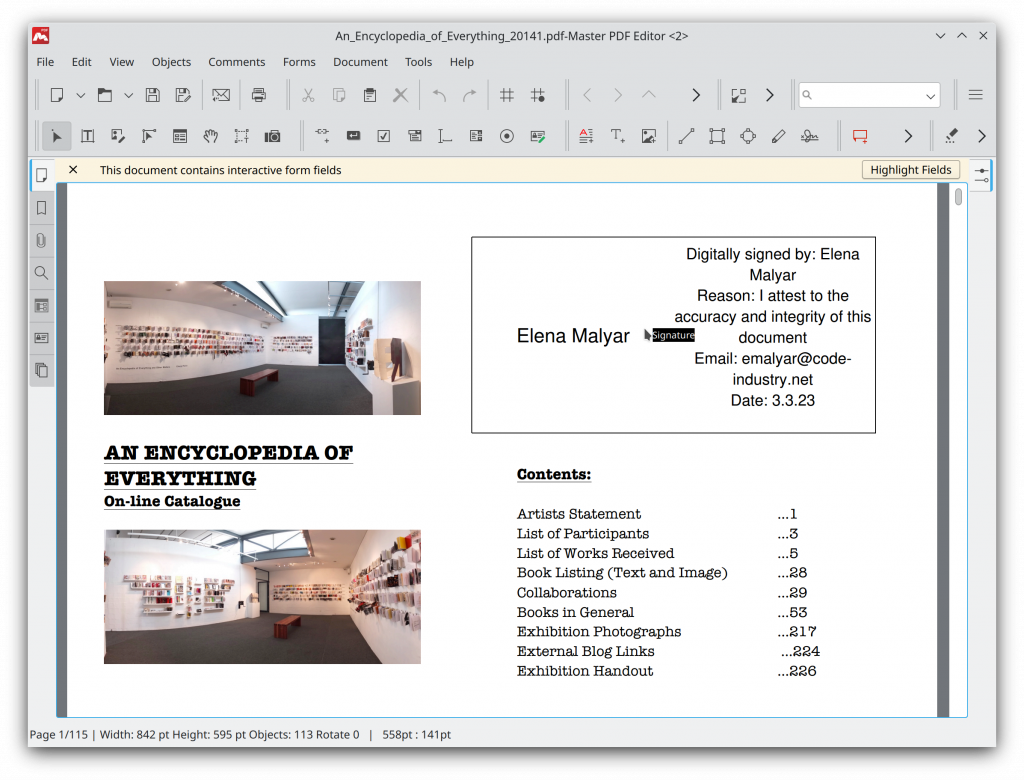Select the Hand tool in toolbar
The image size is (1024, 780).
(210, 136)
